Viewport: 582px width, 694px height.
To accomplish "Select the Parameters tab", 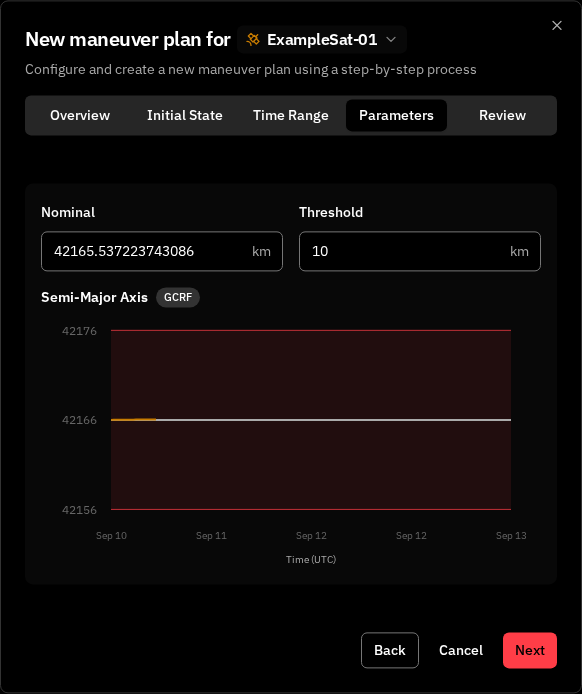I will (396, 116).
